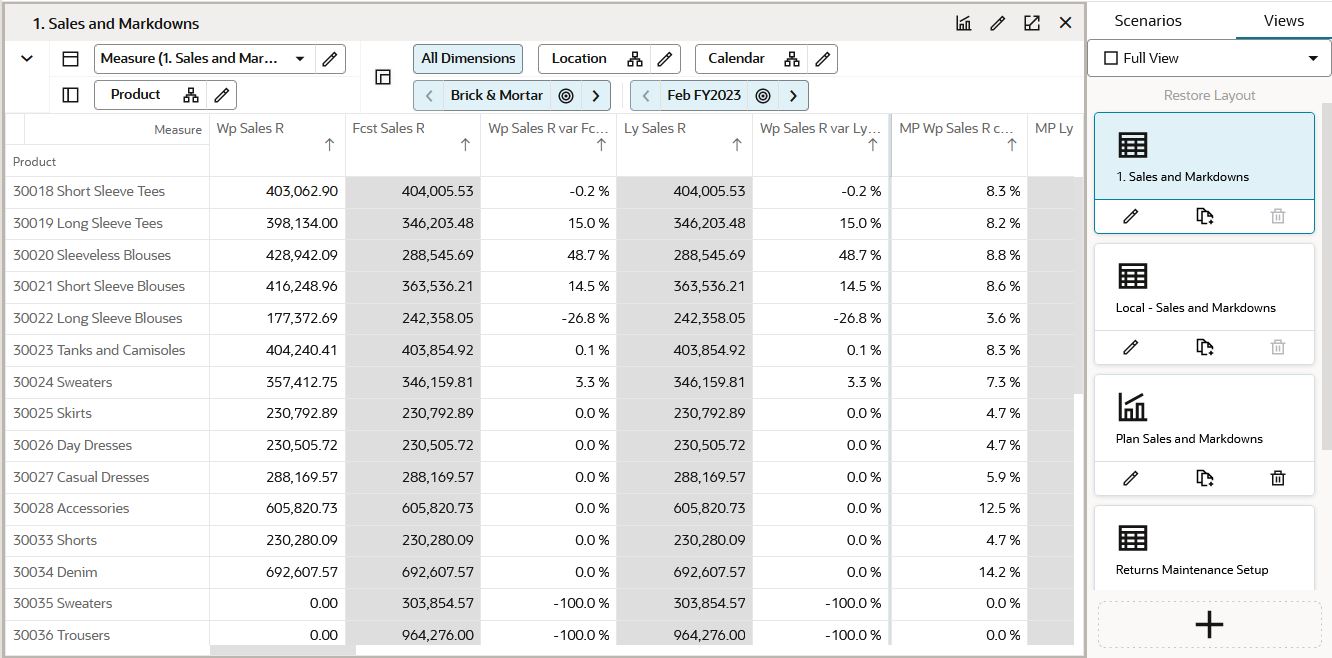The image size is (1332, 658).
Task: Open chart view icon in title bar
Action: coord(964,23)
